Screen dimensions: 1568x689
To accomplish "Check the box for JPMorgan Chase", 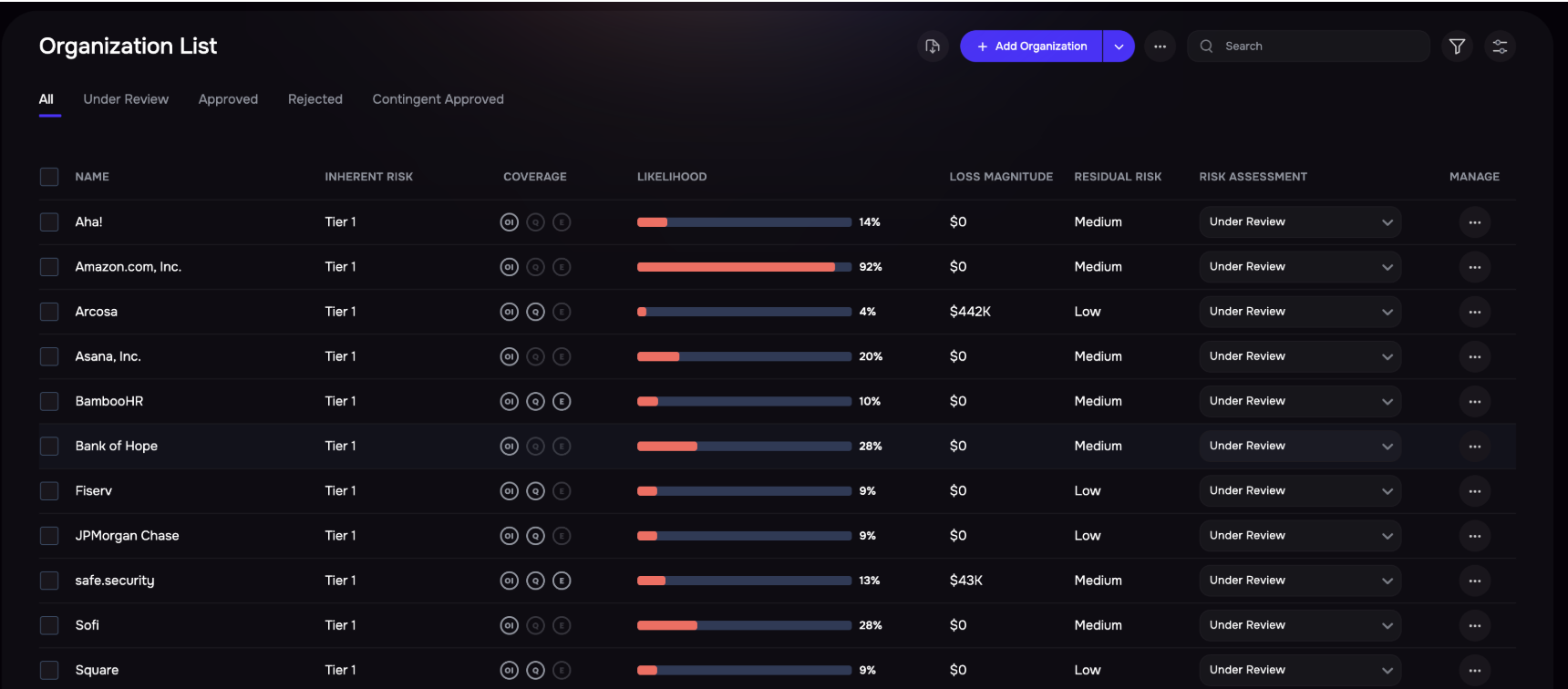I will pyautogui.click(x=49, y=536).
